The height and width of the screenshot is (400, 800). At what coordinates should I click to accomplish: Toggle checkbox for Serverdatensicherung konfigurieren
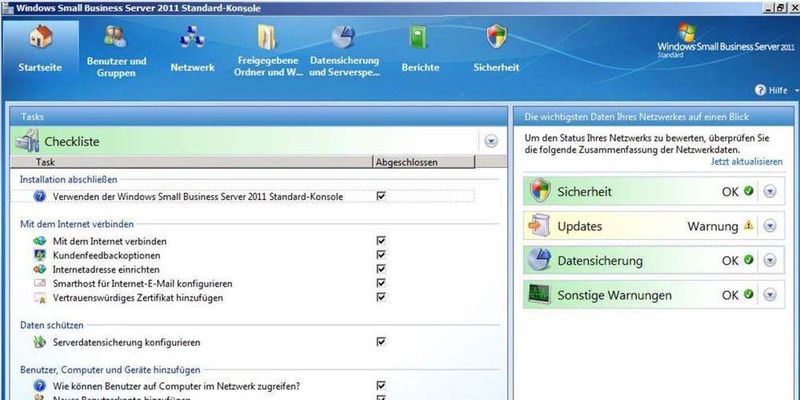click(381, 341)
